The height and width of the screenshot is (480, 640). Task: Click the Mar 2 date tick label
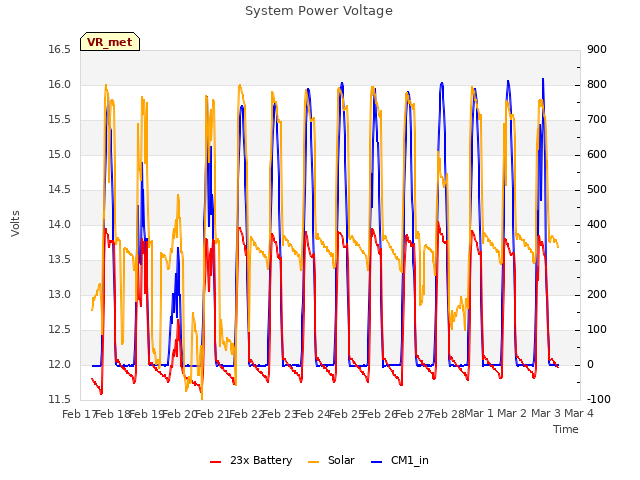[512, 414]
